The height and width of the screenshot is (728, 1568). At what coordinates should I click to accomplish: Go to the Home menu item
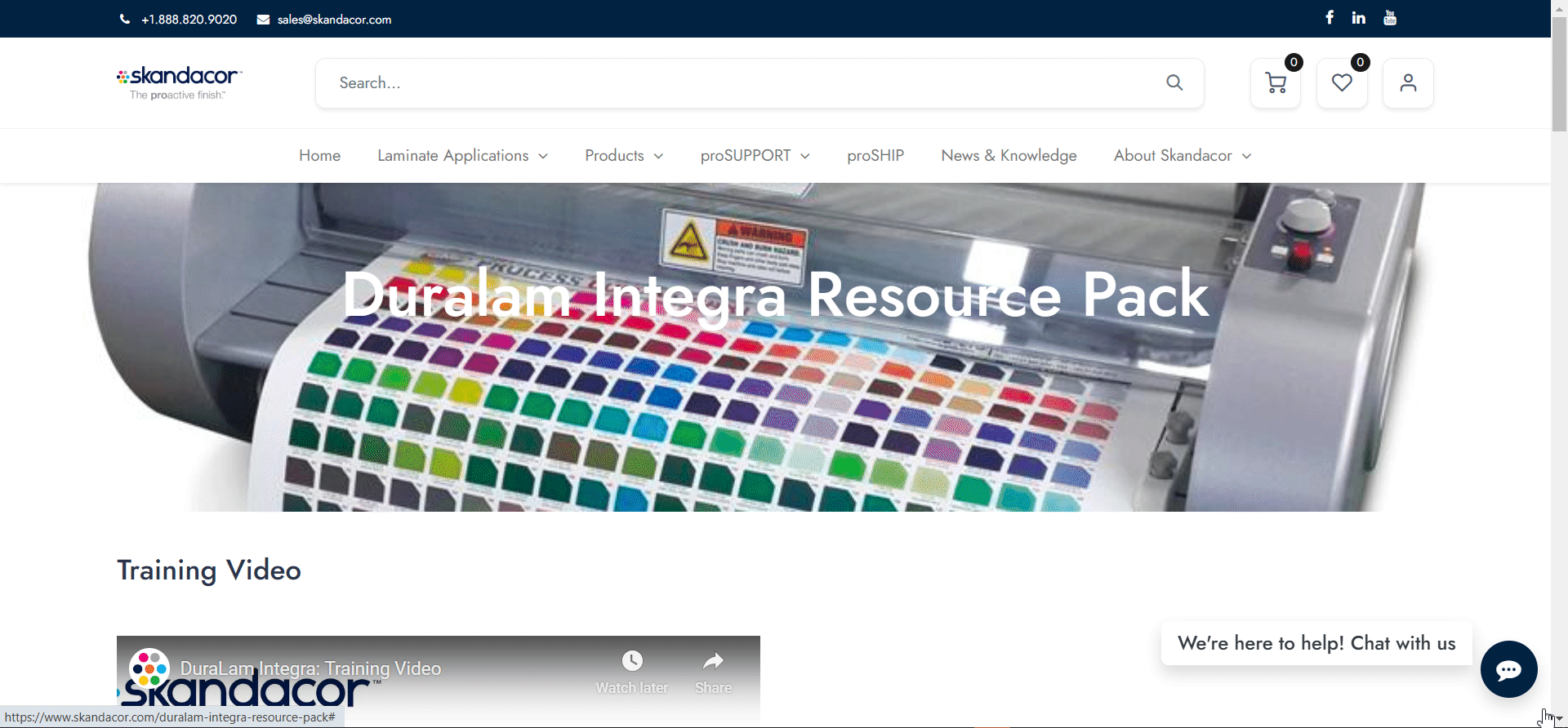[319, 155]
